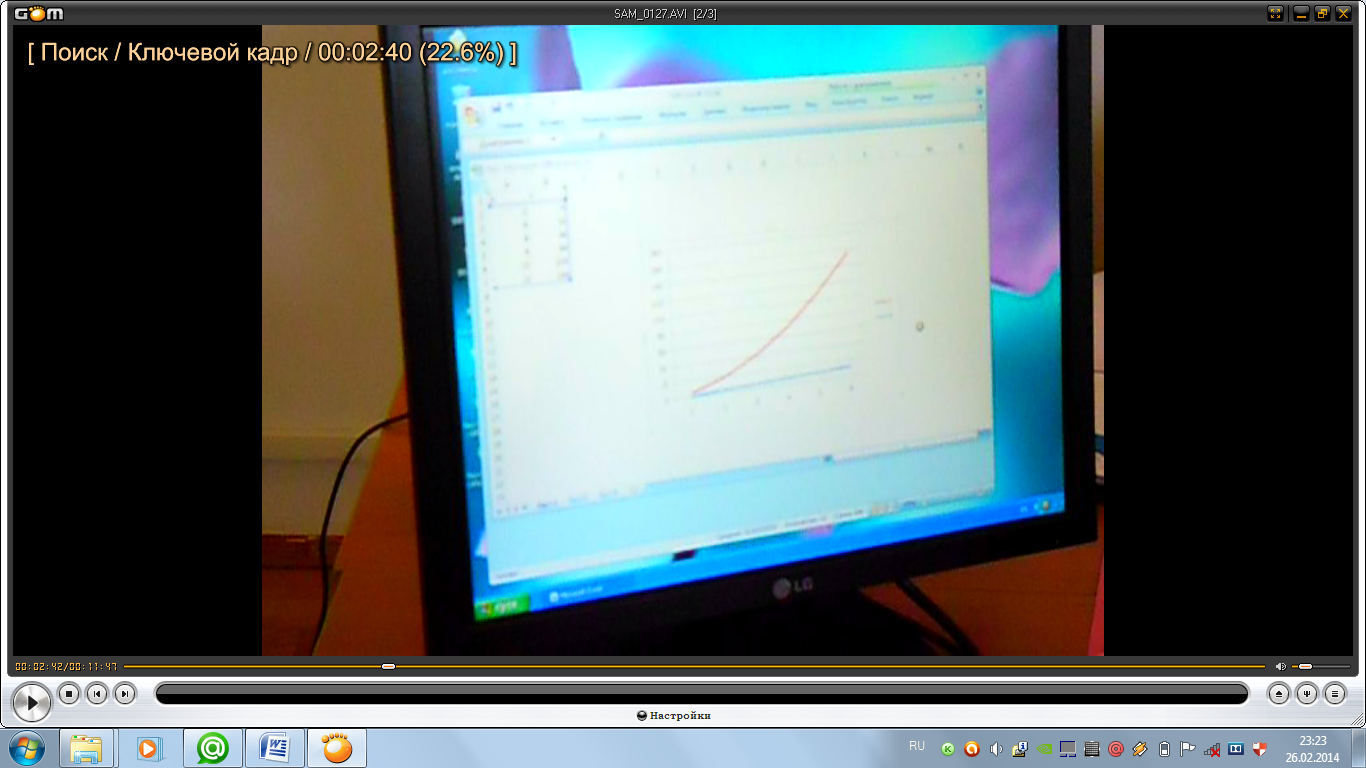The image size is (1366, 768).
Task: Open the Mail.Ru Agent taskbar button
Action: pyautogui.click(x=212, y=748)
